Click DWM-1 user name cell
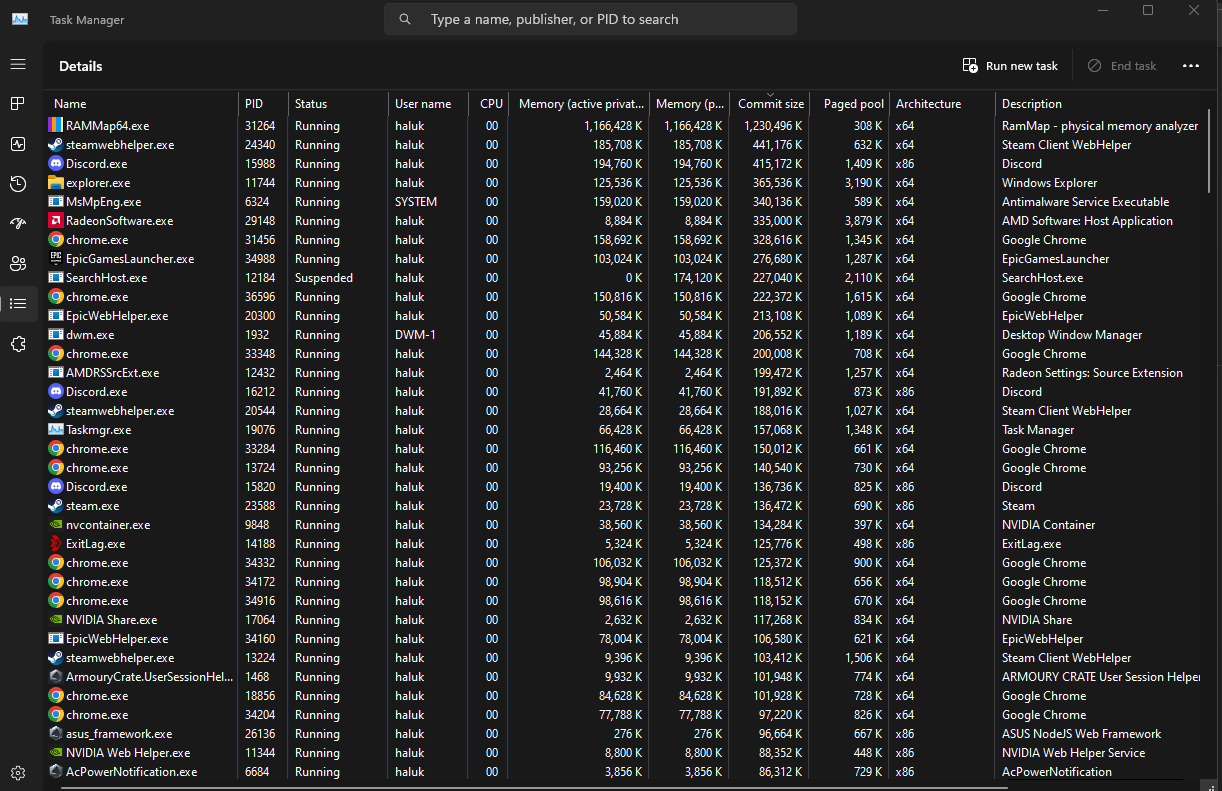Screen dimensions: 1222x791 click(415, 335)
